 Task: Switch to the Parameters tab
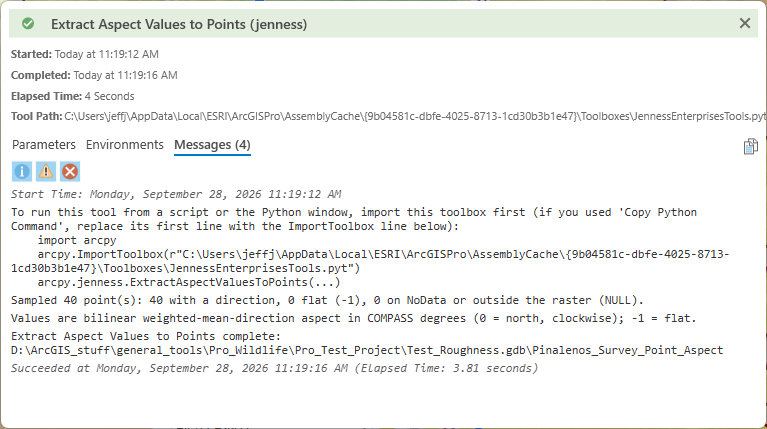point(44,145)
